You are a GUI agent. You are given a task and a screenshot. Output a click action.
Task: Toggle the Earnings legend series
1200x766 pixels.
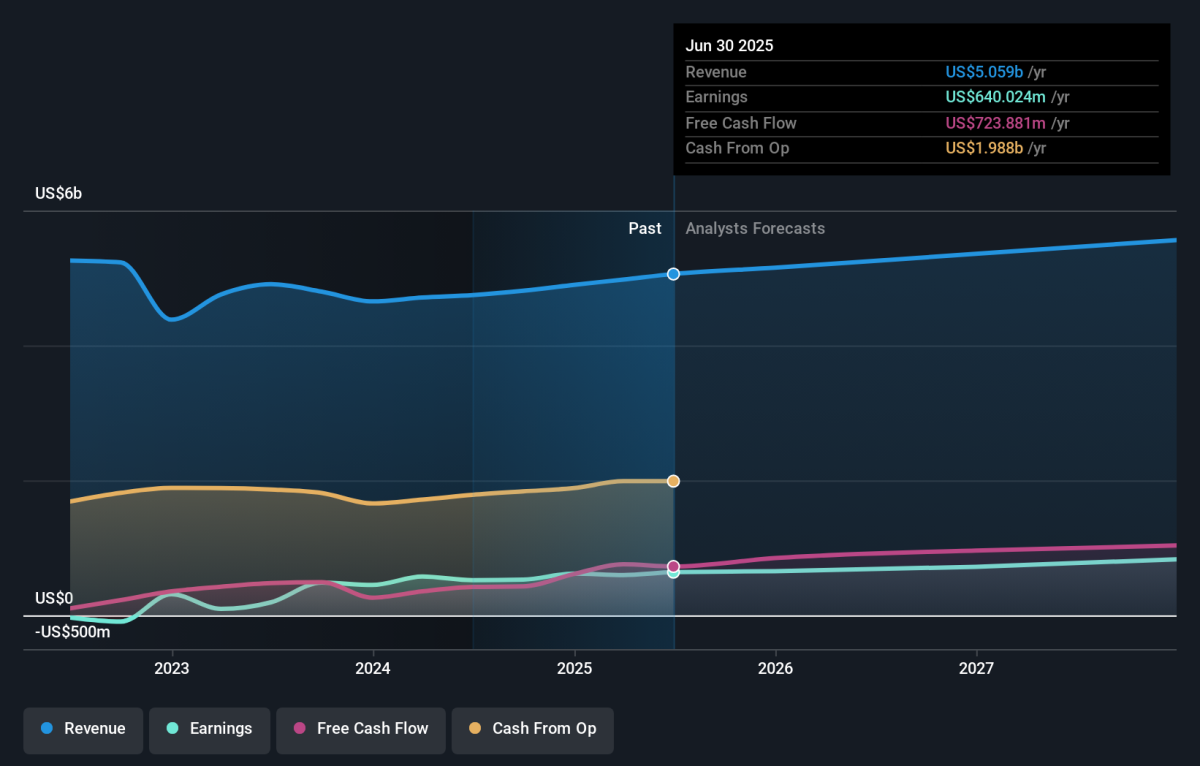tap(209, 729)
